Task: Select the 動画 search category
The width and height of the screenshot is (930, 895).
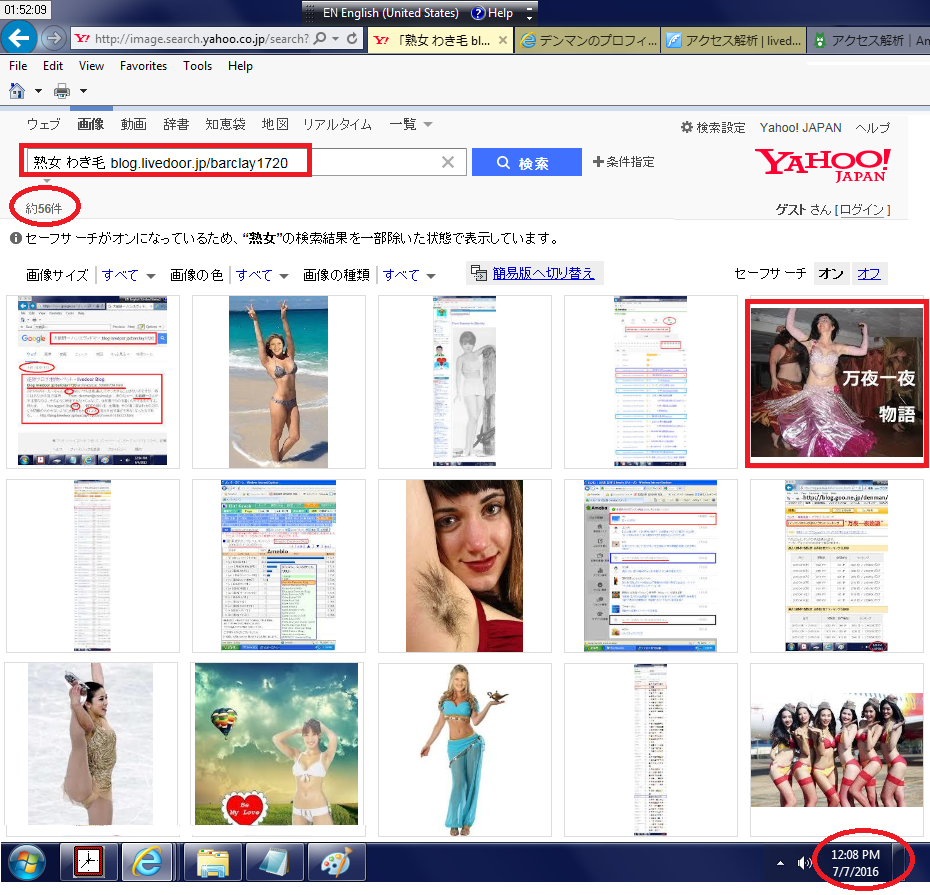Action: (133, 124)
